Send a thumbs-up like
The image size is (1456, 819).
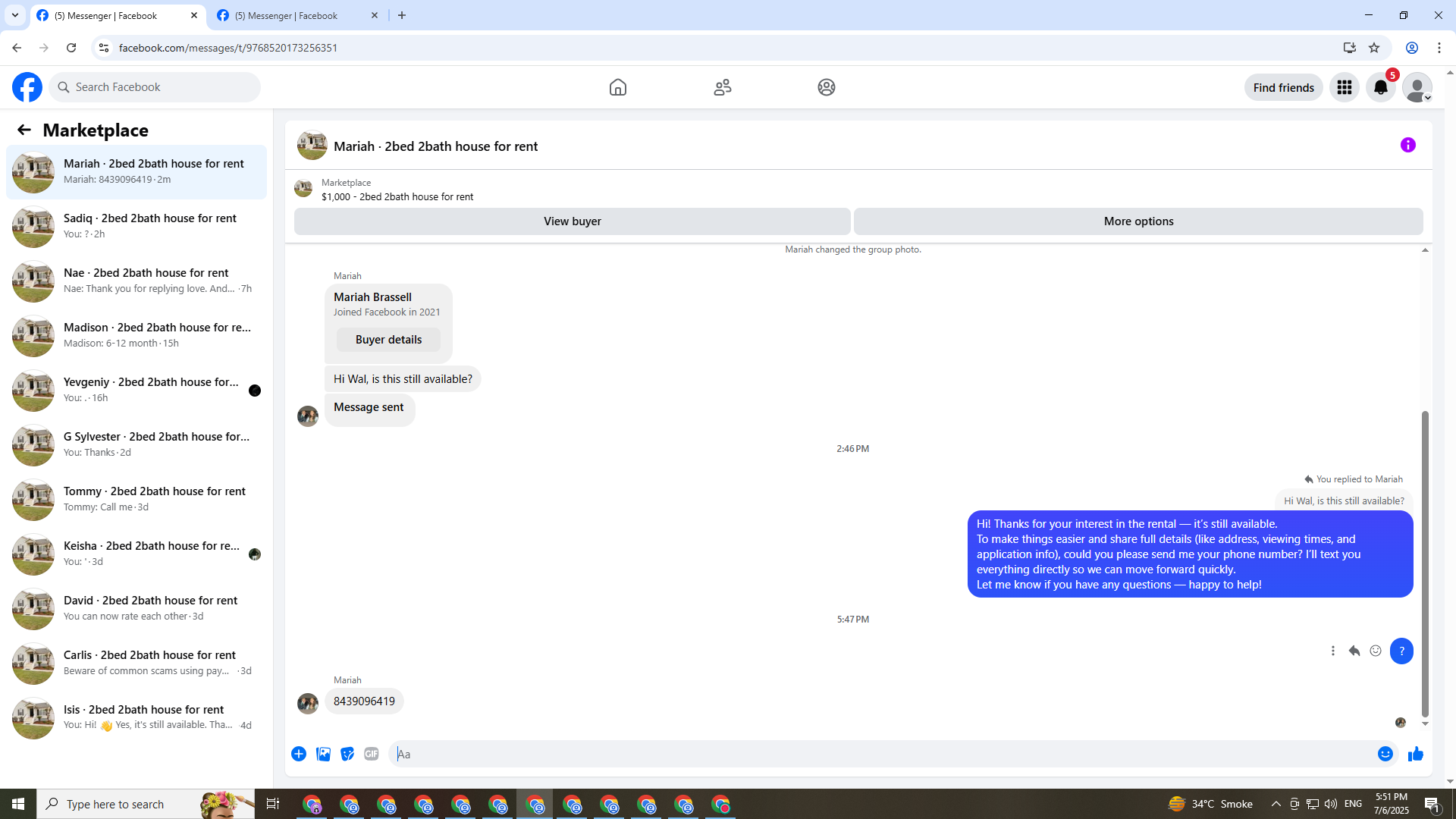point(1416,754)
